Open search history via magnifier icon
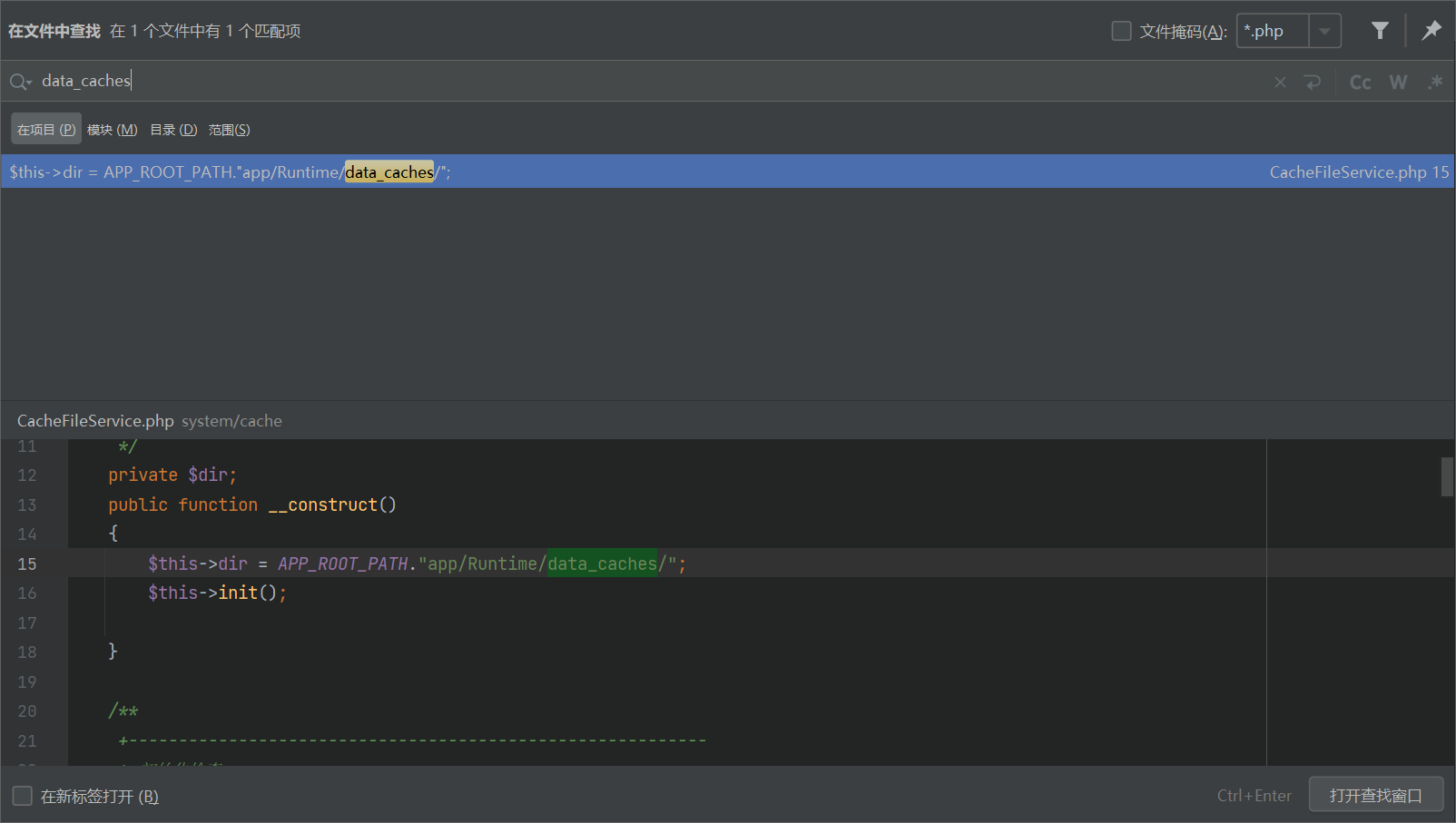Image resolution: width=1456 pixels, height=823 pixels. (x=20, y=82)
